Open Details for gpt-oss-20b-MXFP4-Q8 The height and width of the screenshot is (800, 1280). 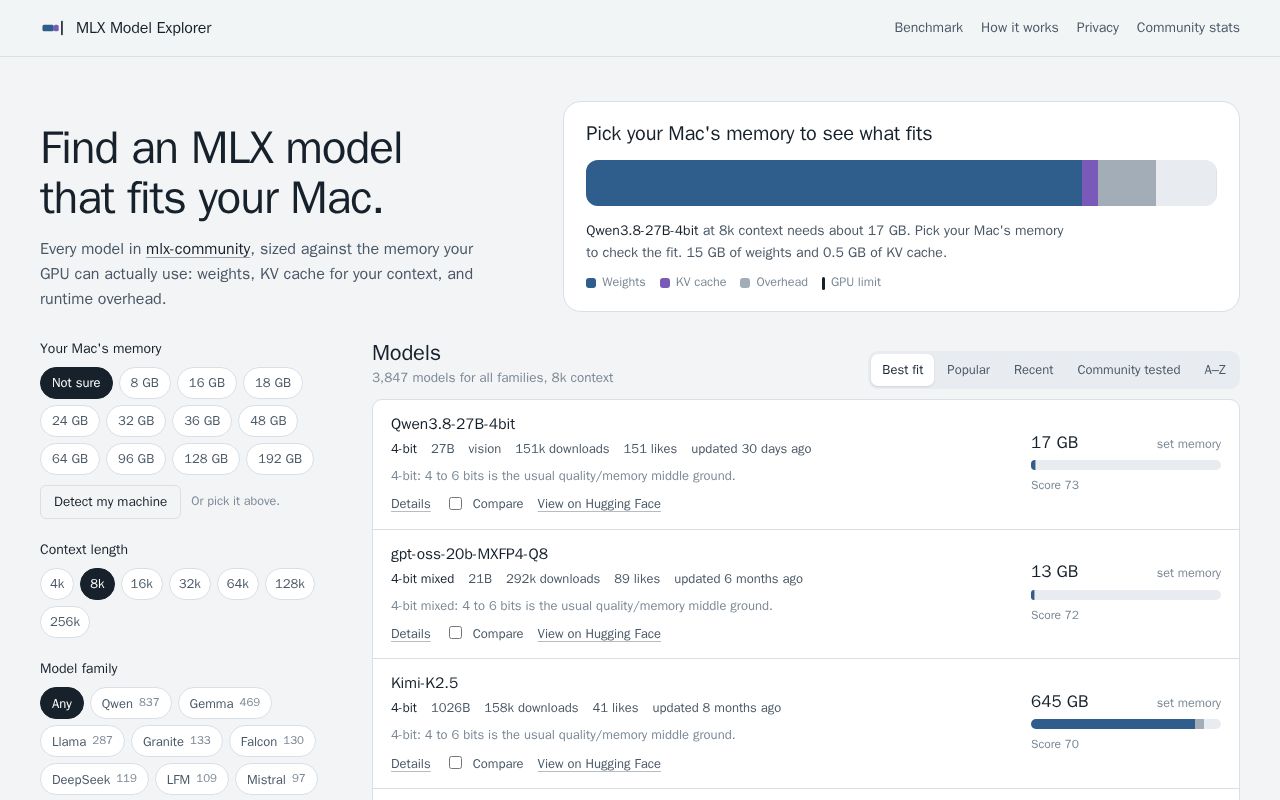pos(410,634)
